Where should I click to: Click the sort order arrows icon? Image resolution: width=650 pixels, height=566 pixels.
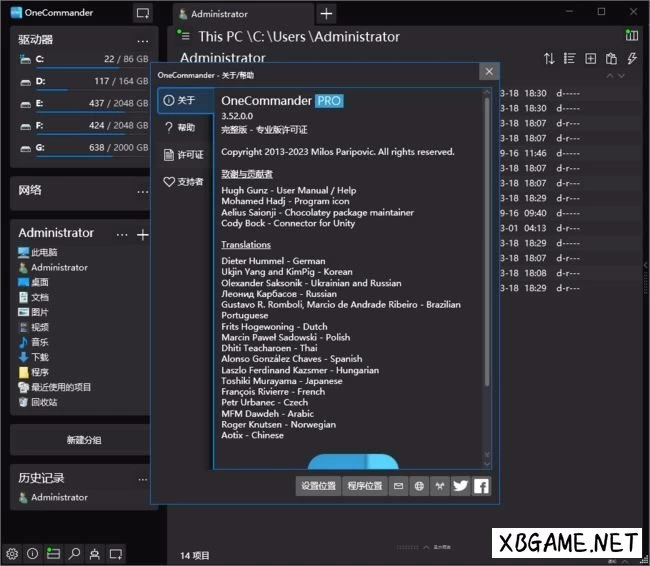[549, 59]
